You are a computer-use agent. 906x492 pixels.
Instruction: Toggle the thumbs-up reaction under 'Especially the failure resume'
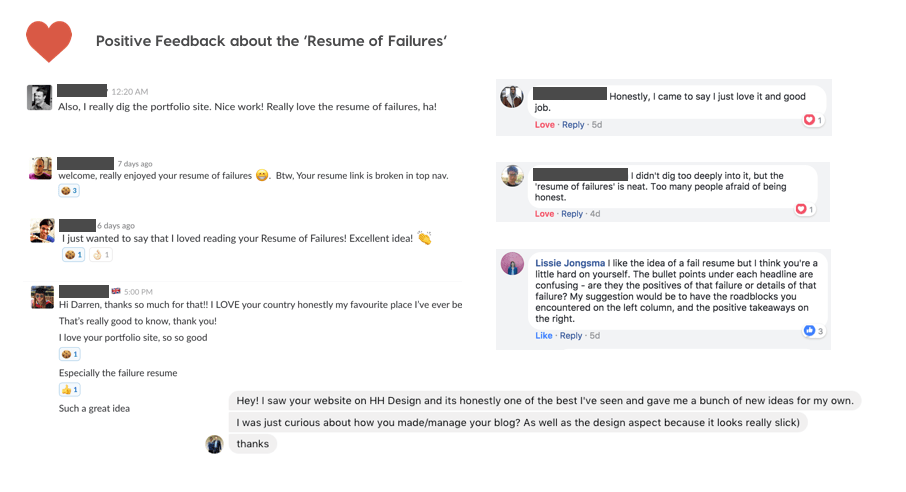69,389
